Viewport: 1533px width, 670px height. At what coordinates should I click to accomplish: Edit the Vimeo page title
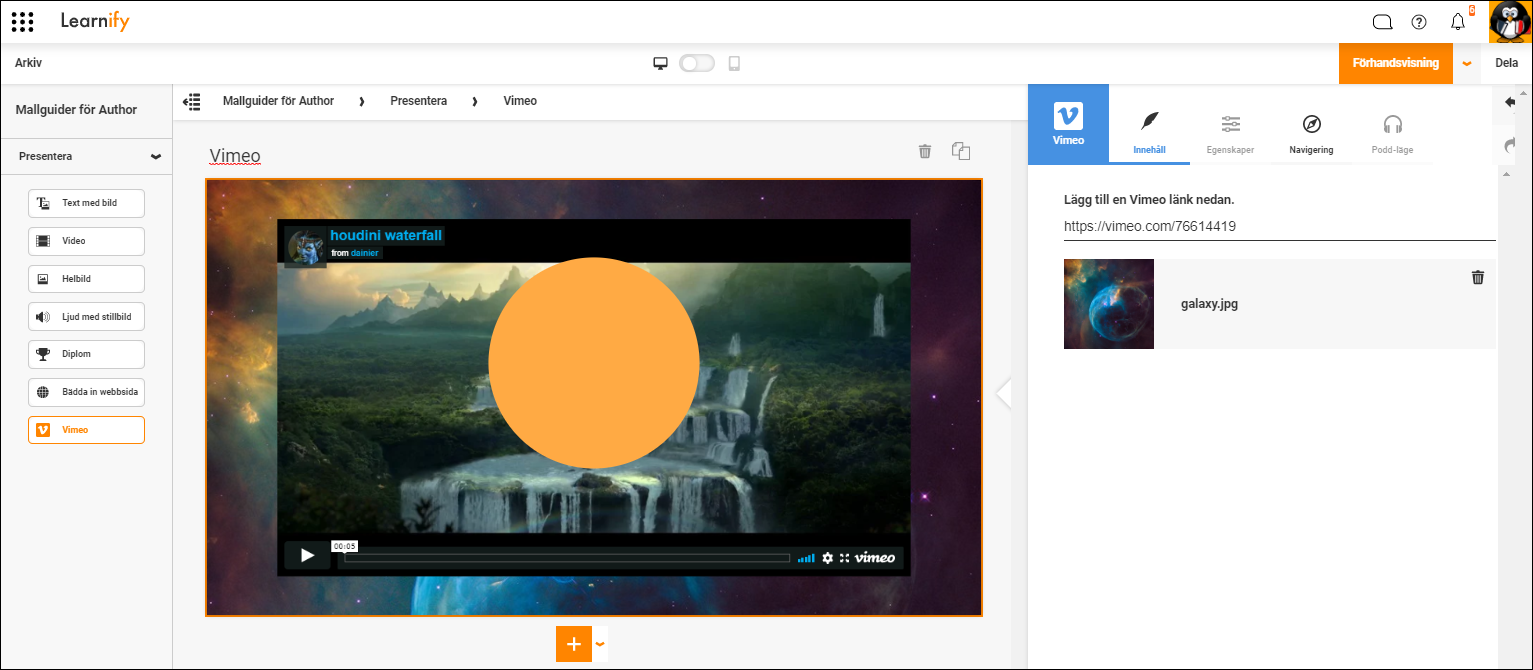[235, 156]
